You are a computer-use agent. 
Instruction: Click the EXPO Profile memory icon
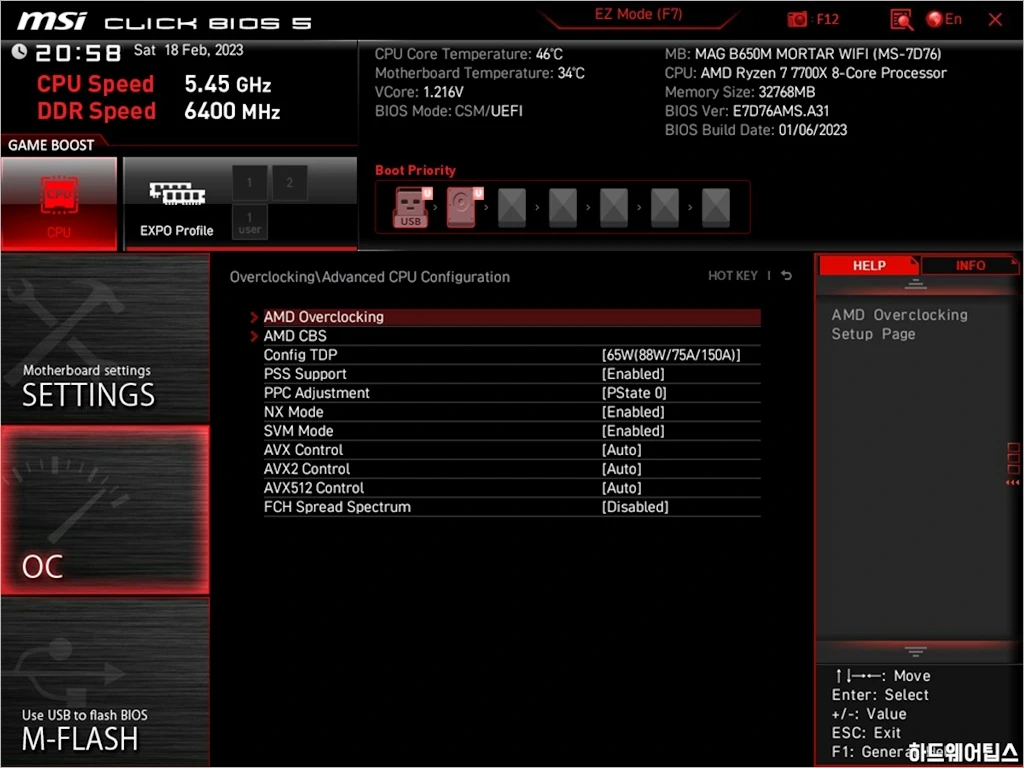[x=176, y=194]
